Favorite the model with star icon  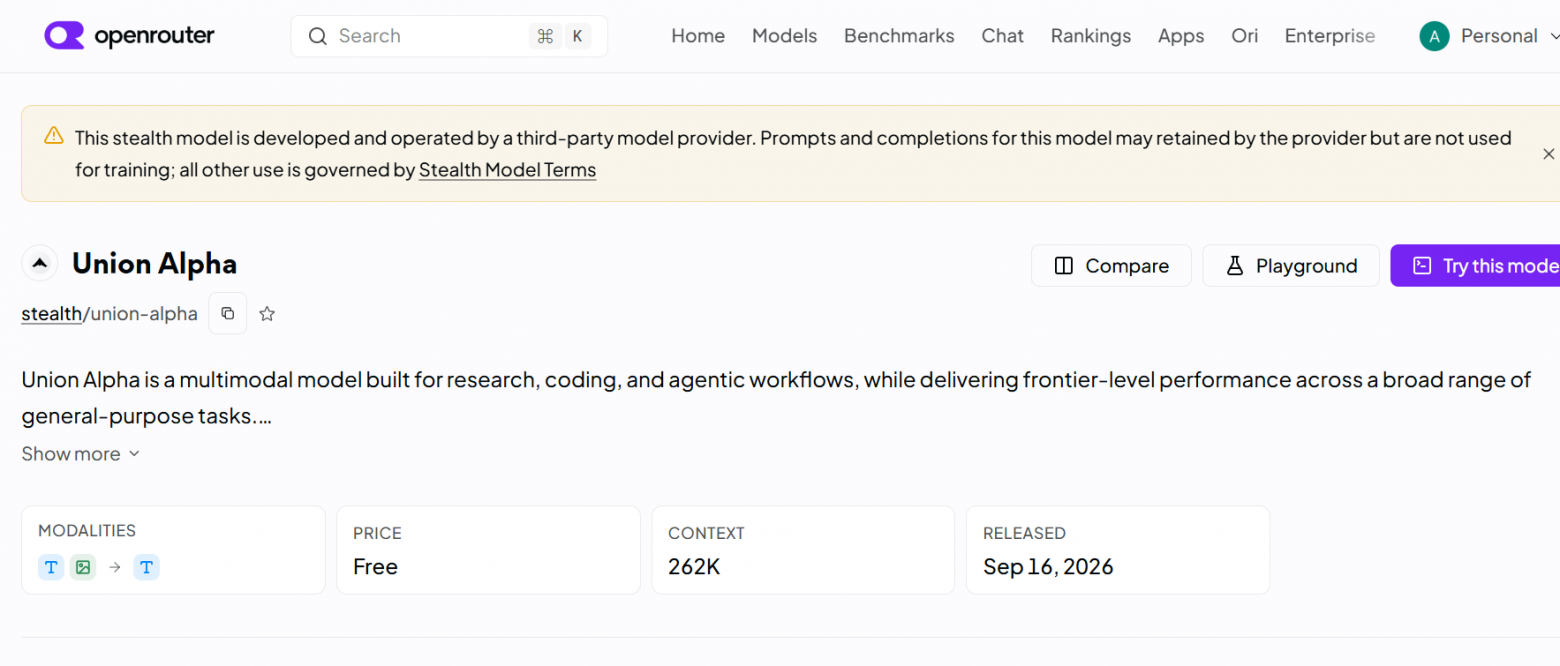tap(267, 314)
